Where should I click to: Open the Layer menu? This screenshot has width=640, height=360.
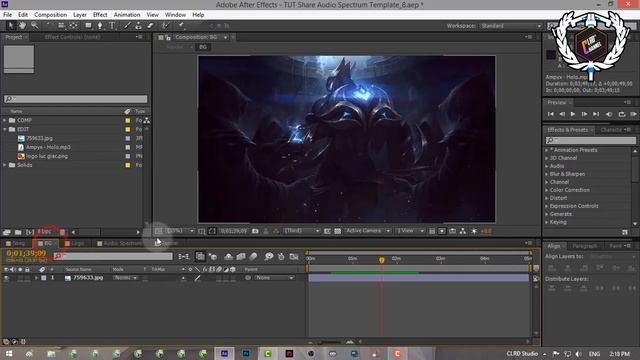80,15
